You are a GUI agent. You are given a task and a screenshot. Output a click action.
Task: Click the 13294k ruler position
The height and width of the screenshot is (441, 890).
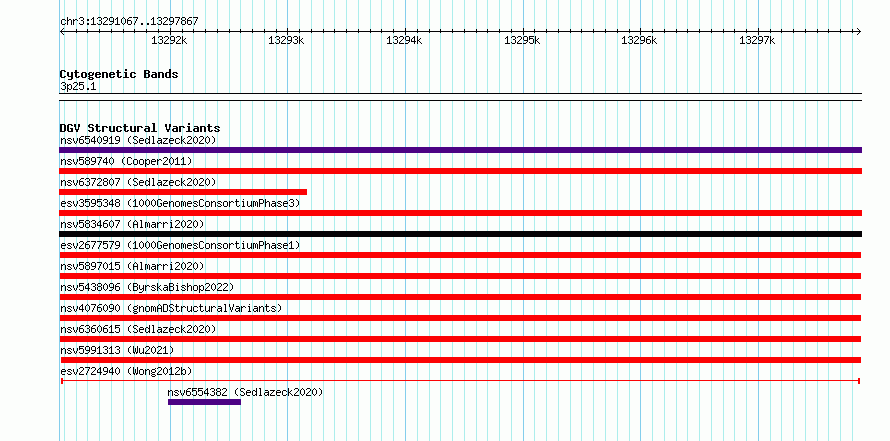point(404,40)
